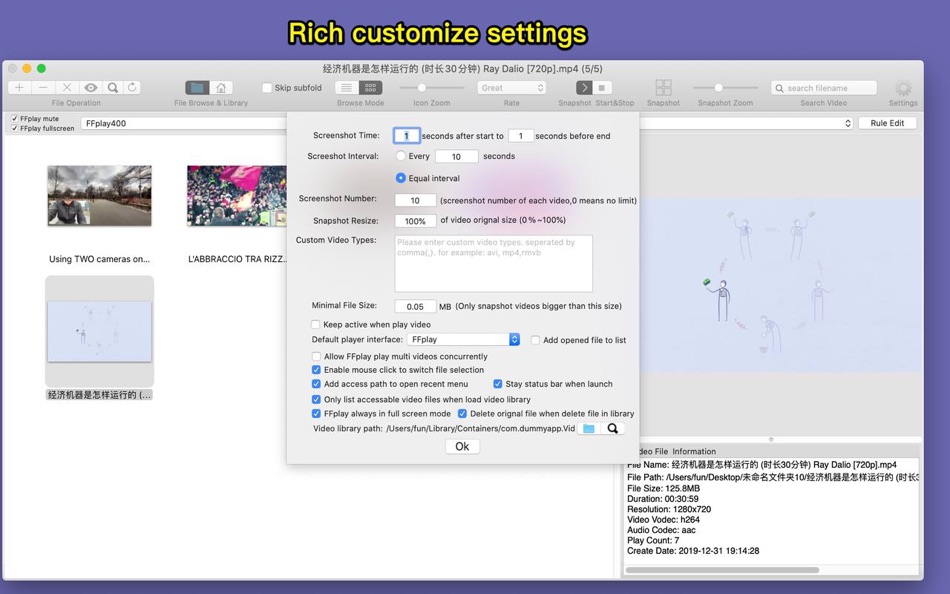Click the search filename field
This screenshot has height=594, width=950.
point(824,88)
